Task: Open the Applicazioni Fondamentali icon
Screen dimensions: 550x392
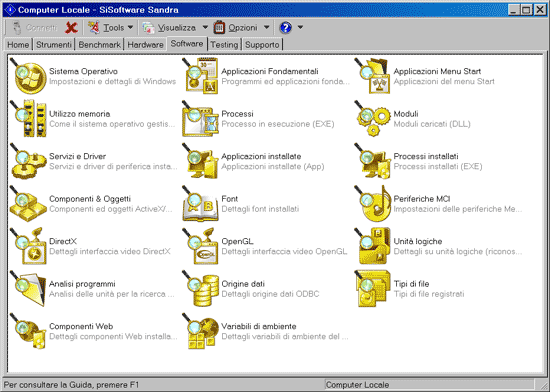Action: [200, 76]
